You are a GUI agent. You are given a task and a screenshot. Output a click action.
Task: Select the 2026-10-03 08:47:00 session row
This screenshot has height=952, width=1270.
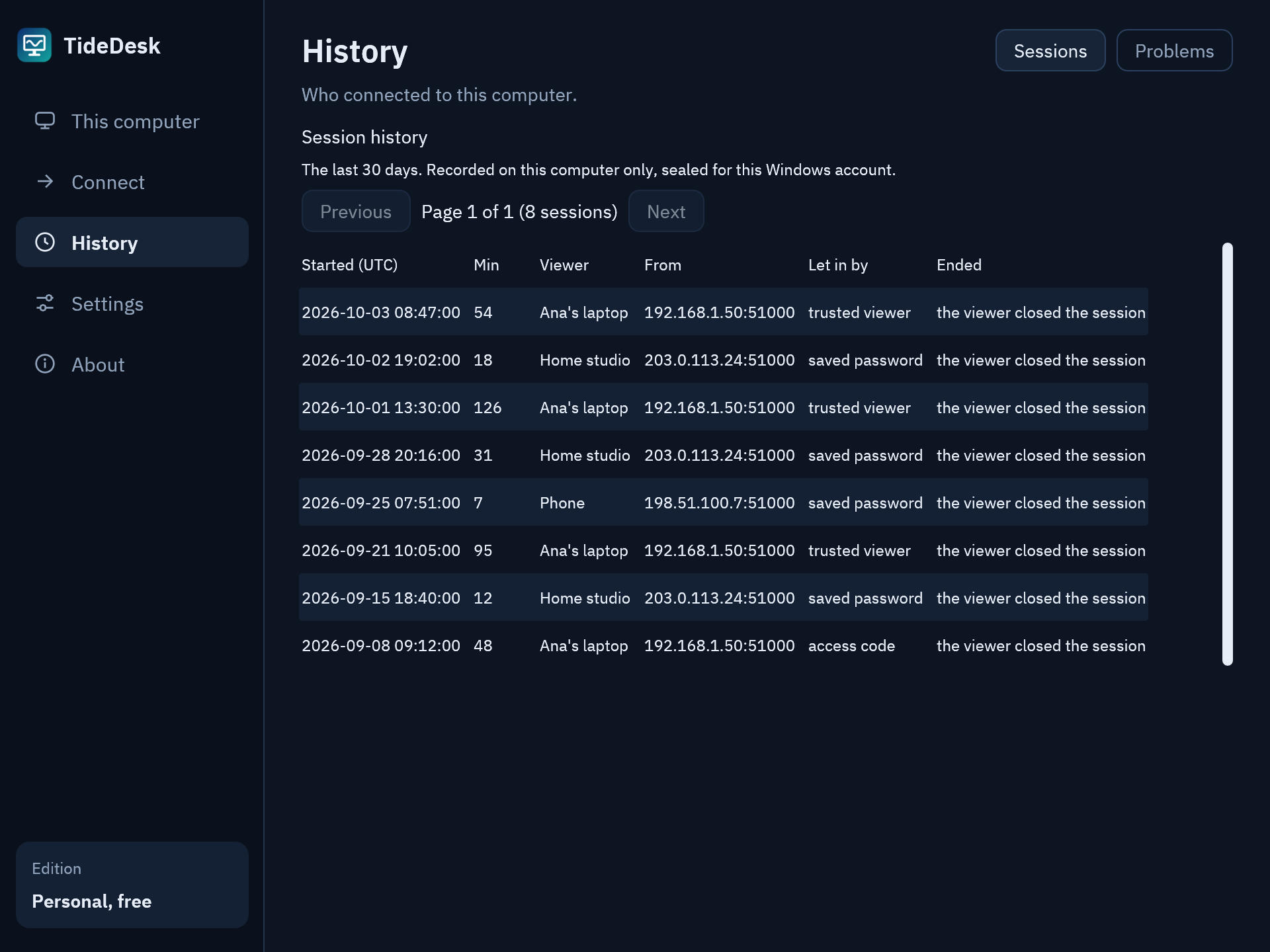tap(724, 312)
